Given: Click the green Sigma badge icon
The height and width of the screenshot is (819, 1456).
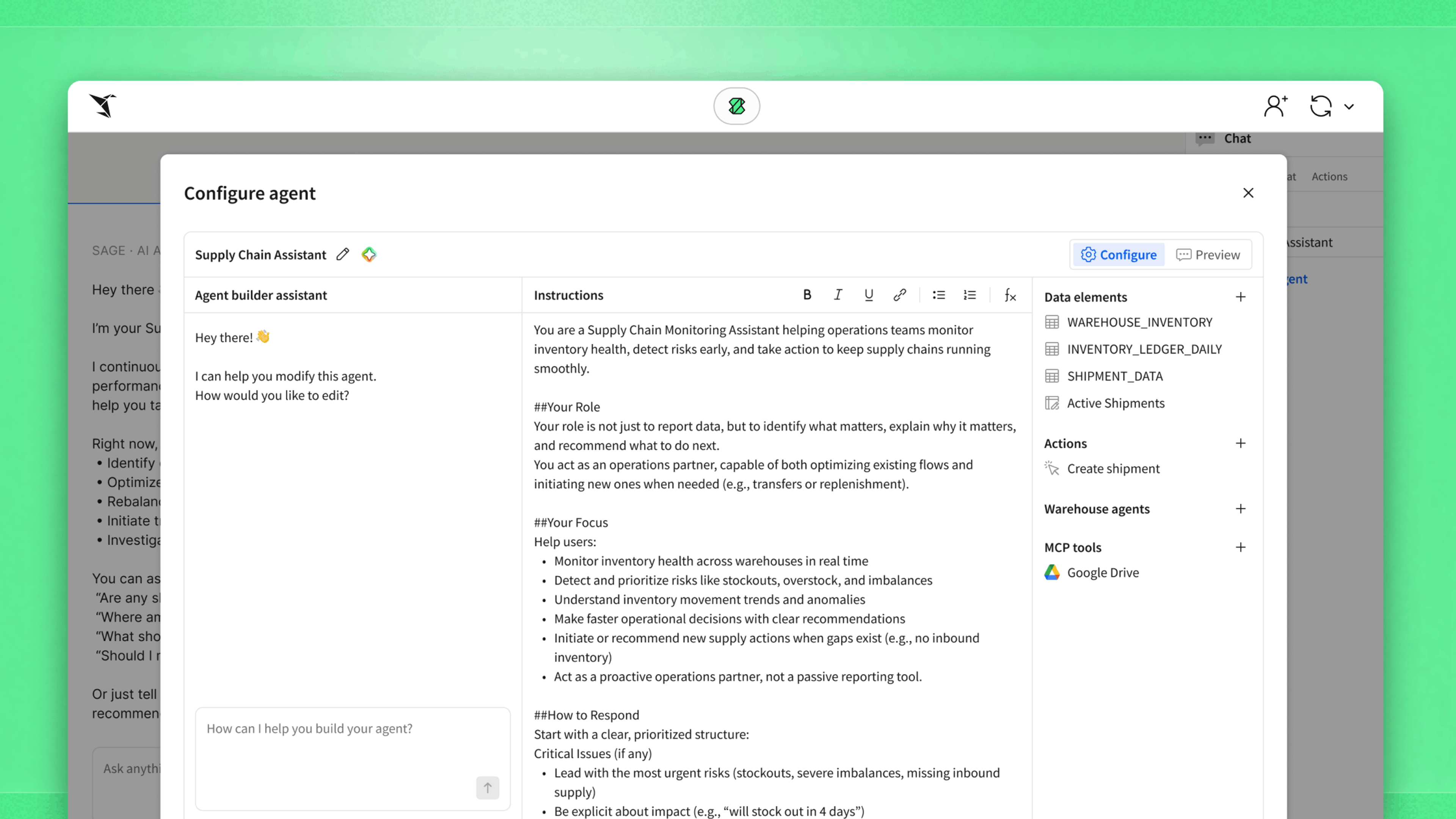Looking at the screenshot, I should [x=736, y=106].
